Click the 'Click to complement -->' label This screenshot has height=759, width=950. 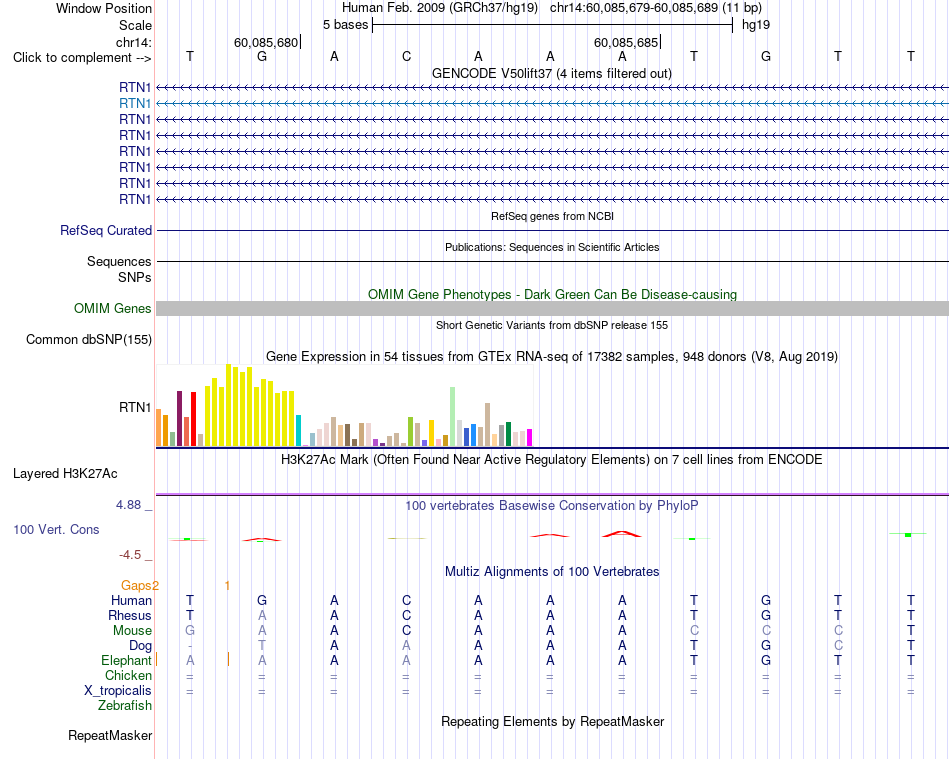pyautogui.click(x=82, y=58)
